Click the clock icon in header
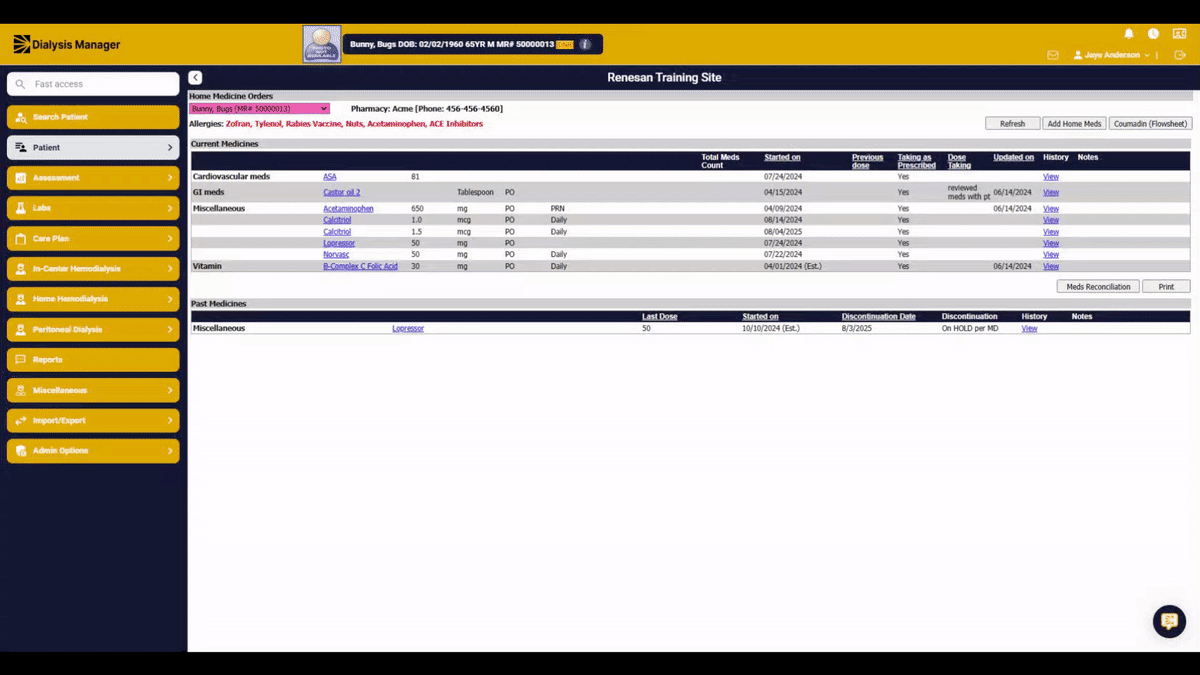The width and height of the screenshot is (1200, 675). (1153, 34)
